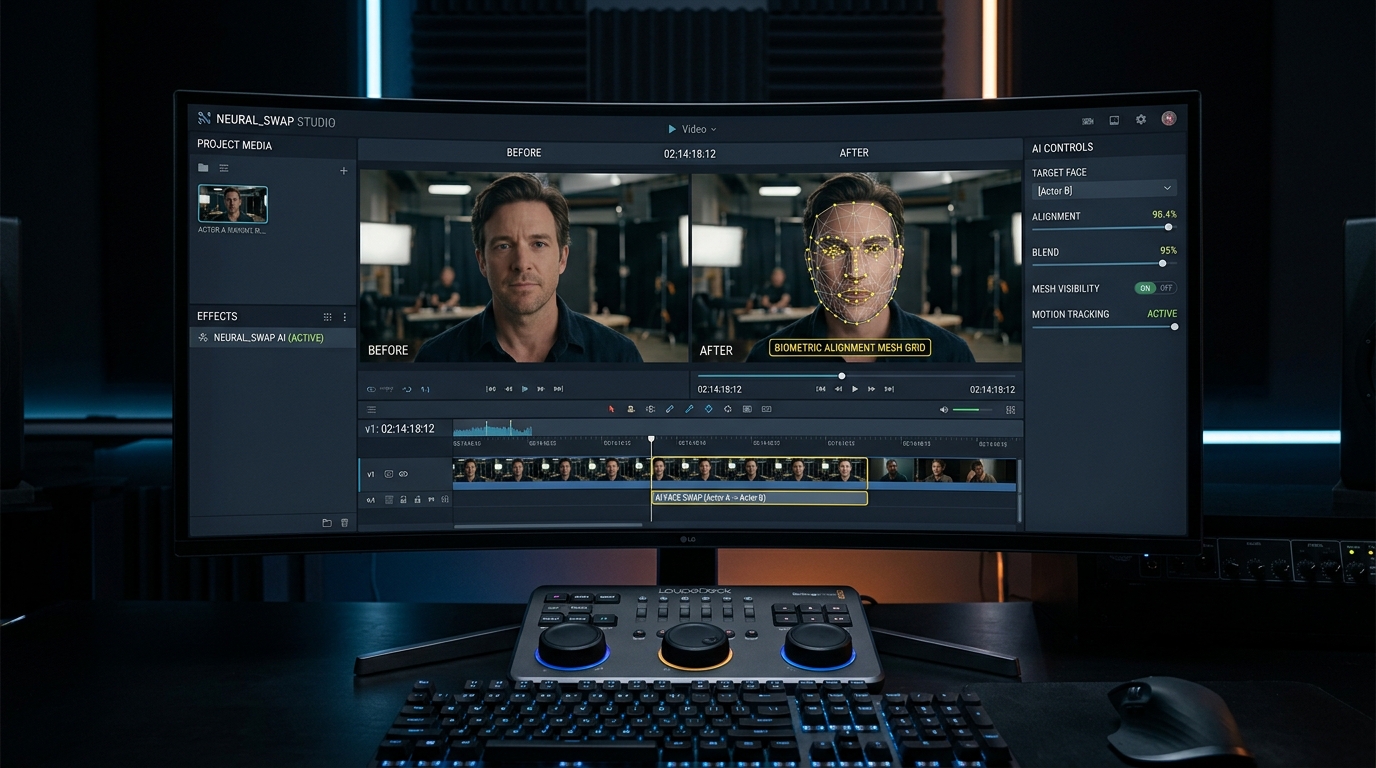Play the BEFORE preview

(x=525, y=389)
